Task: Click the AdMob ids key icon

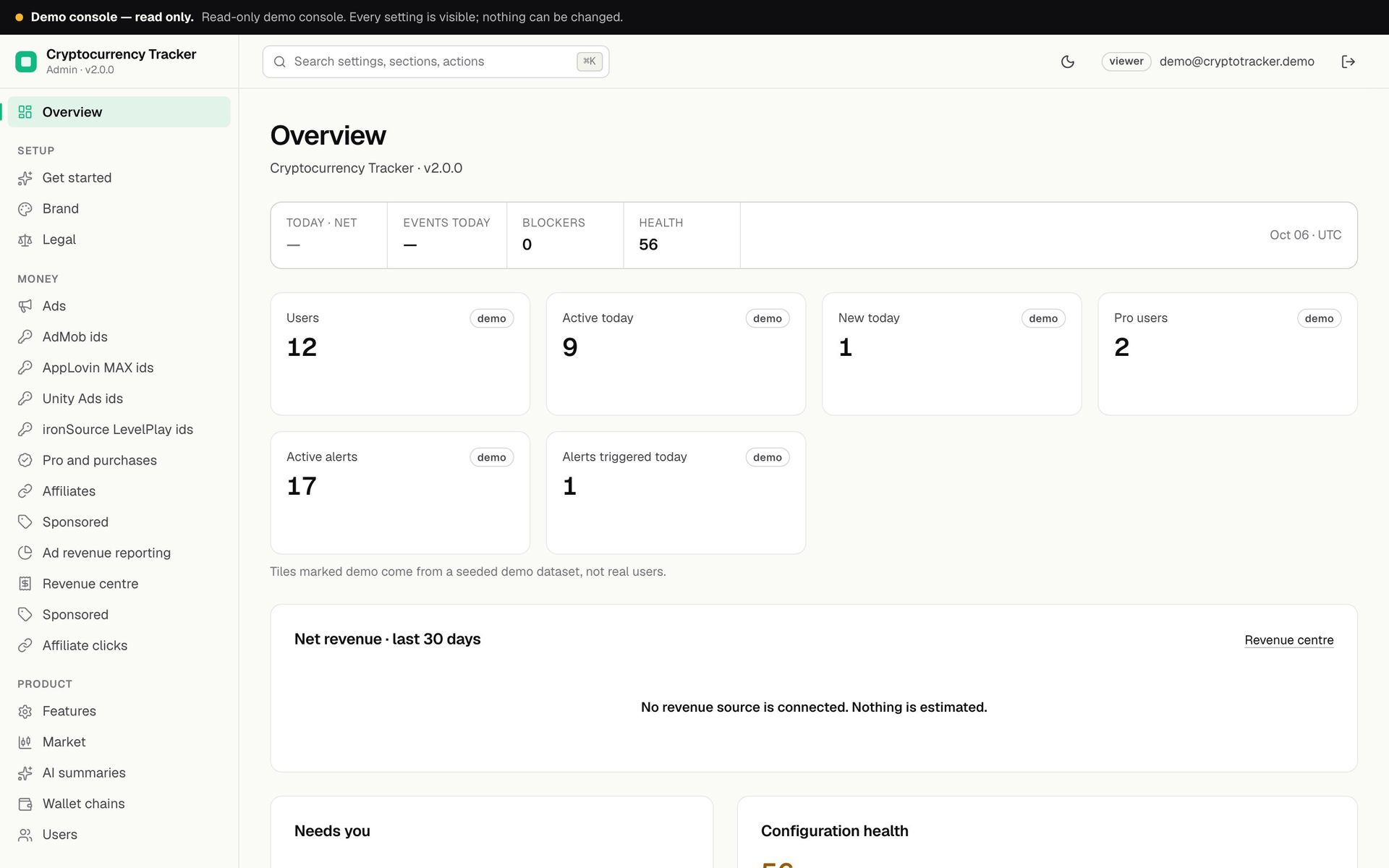Action: tap(25, 337)
